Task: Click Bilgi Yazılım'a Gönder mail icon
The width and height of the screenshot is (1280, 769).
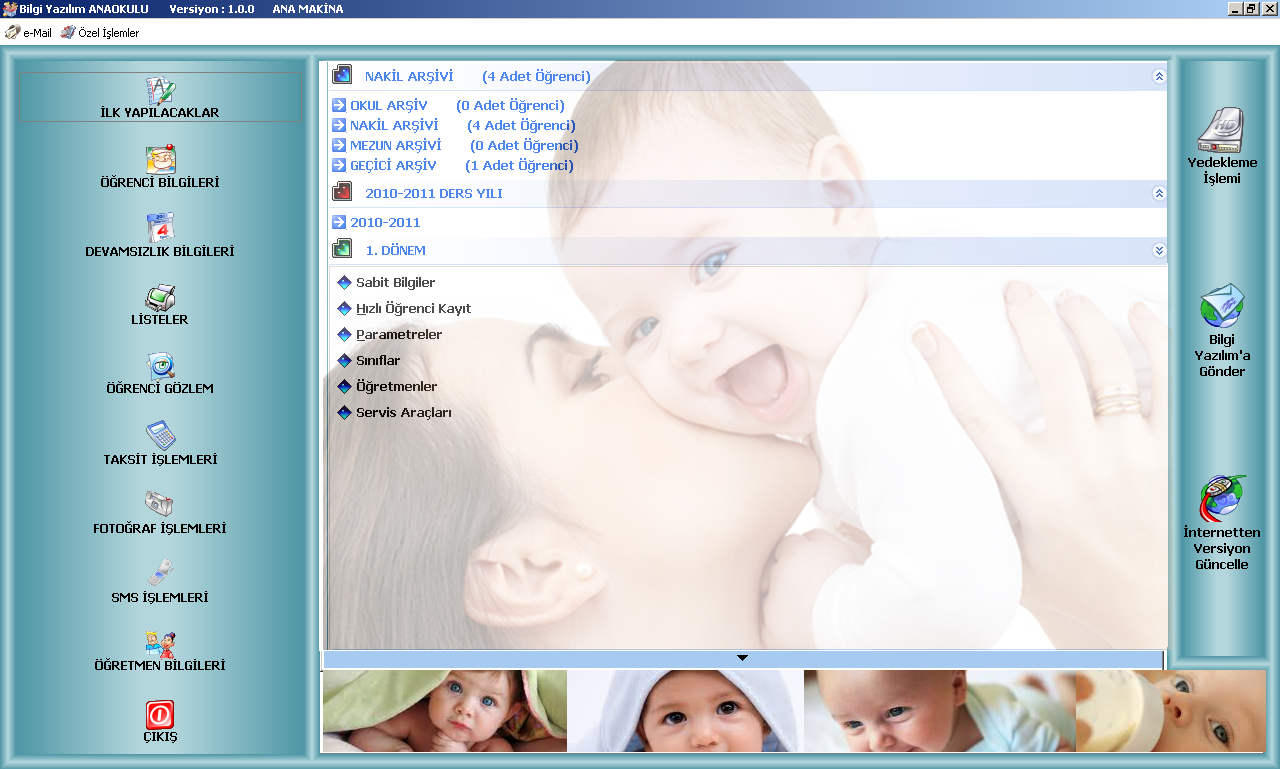Action: pyautogui.click(x=1222, y=306)
